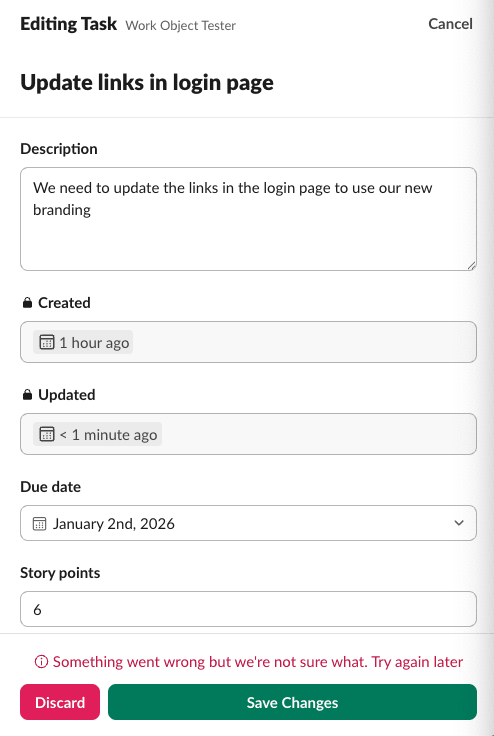
Task: Select the '< 1 minute ago' updated chip
Action: pyautogui.click(x=97, y=434)
